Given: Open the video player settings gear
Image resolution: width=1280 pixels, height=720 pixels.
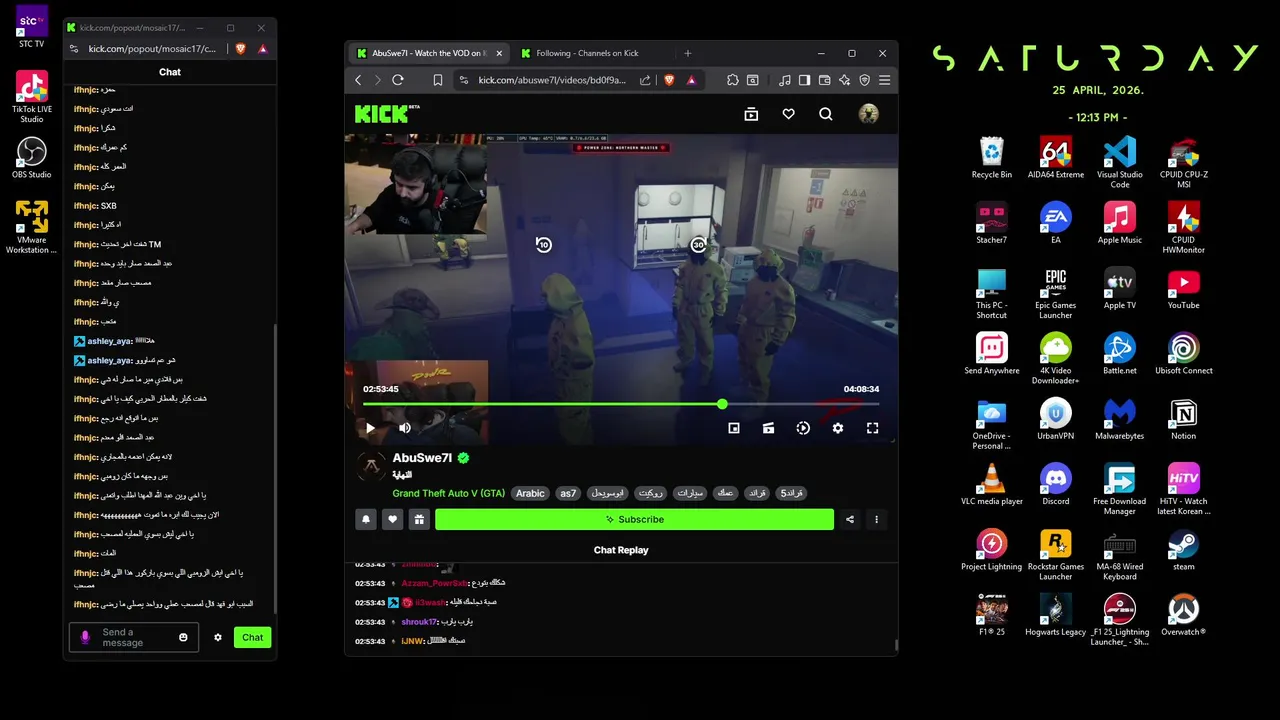Looking at the screenshot, I should [x=838, y=428].
